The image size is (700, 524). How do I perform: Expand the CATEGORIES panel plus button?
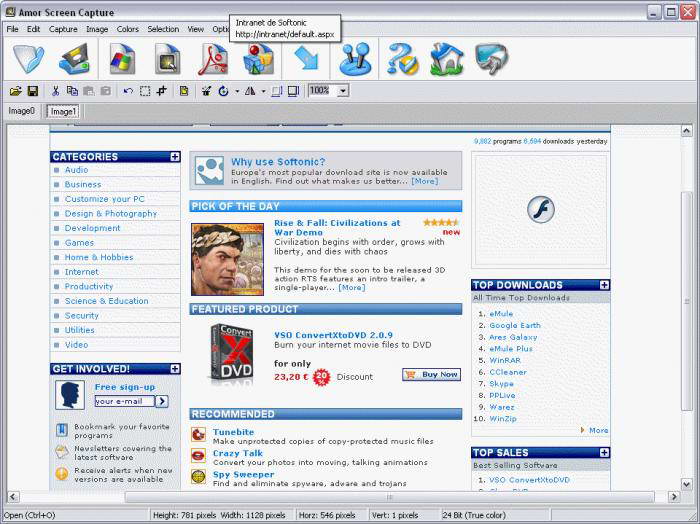pyautogui.click(x=175, y=157)
